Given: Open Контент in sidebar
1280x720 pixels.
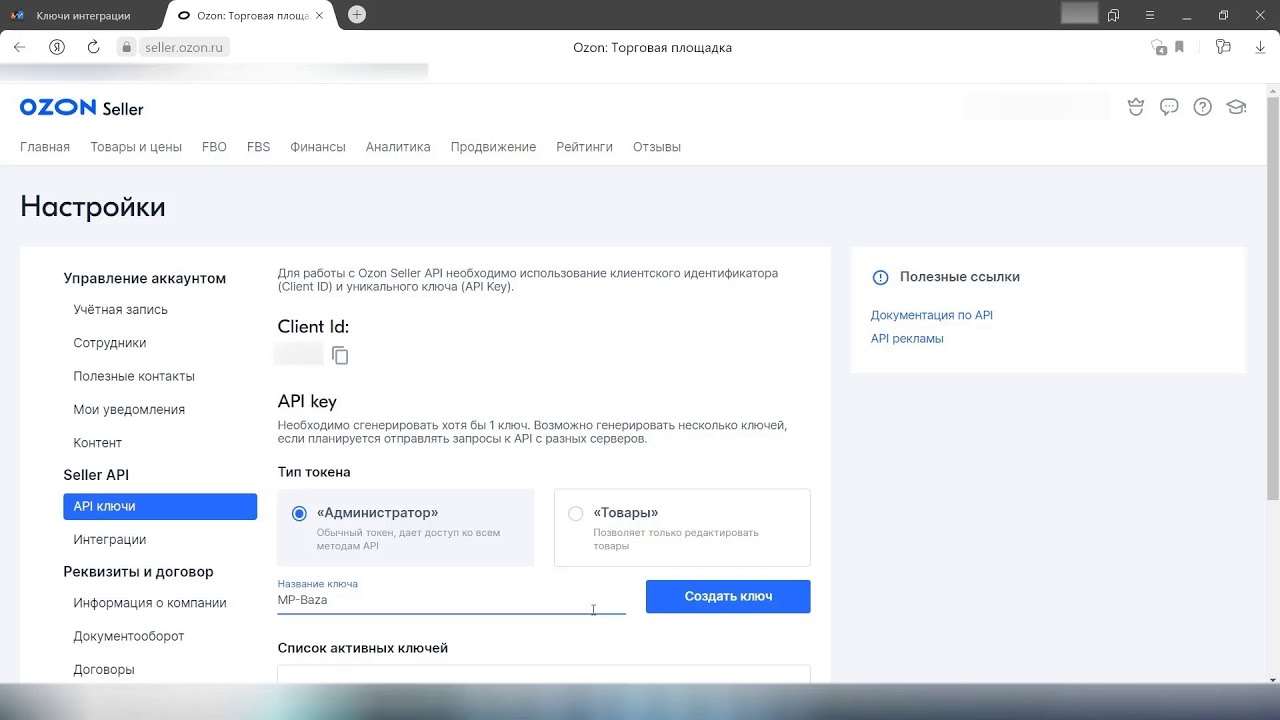Looking at the screenshot, I should pos(98,442).
